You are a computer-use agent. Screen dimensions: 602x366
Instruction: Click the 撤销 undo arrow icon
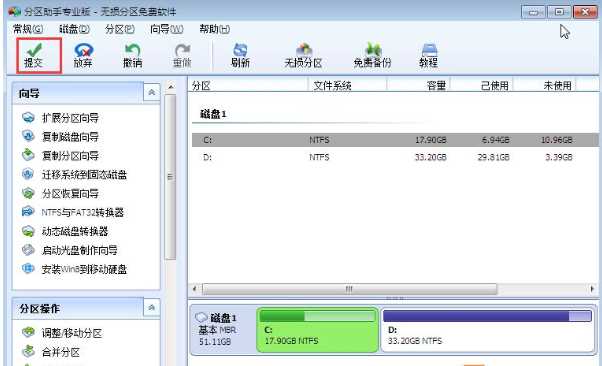133,50
